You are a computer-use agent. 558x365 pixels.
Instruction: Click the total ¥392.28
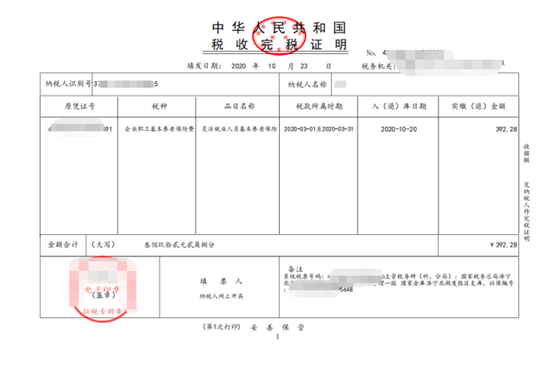503,245
